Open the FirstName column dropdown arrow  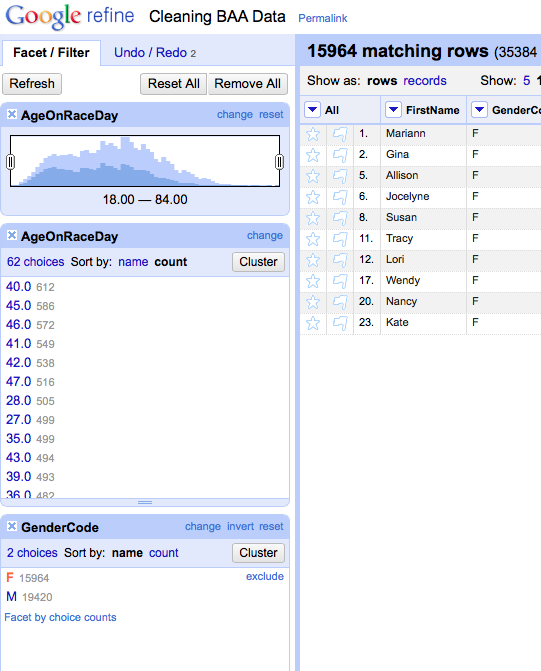(x=393, y=110)
